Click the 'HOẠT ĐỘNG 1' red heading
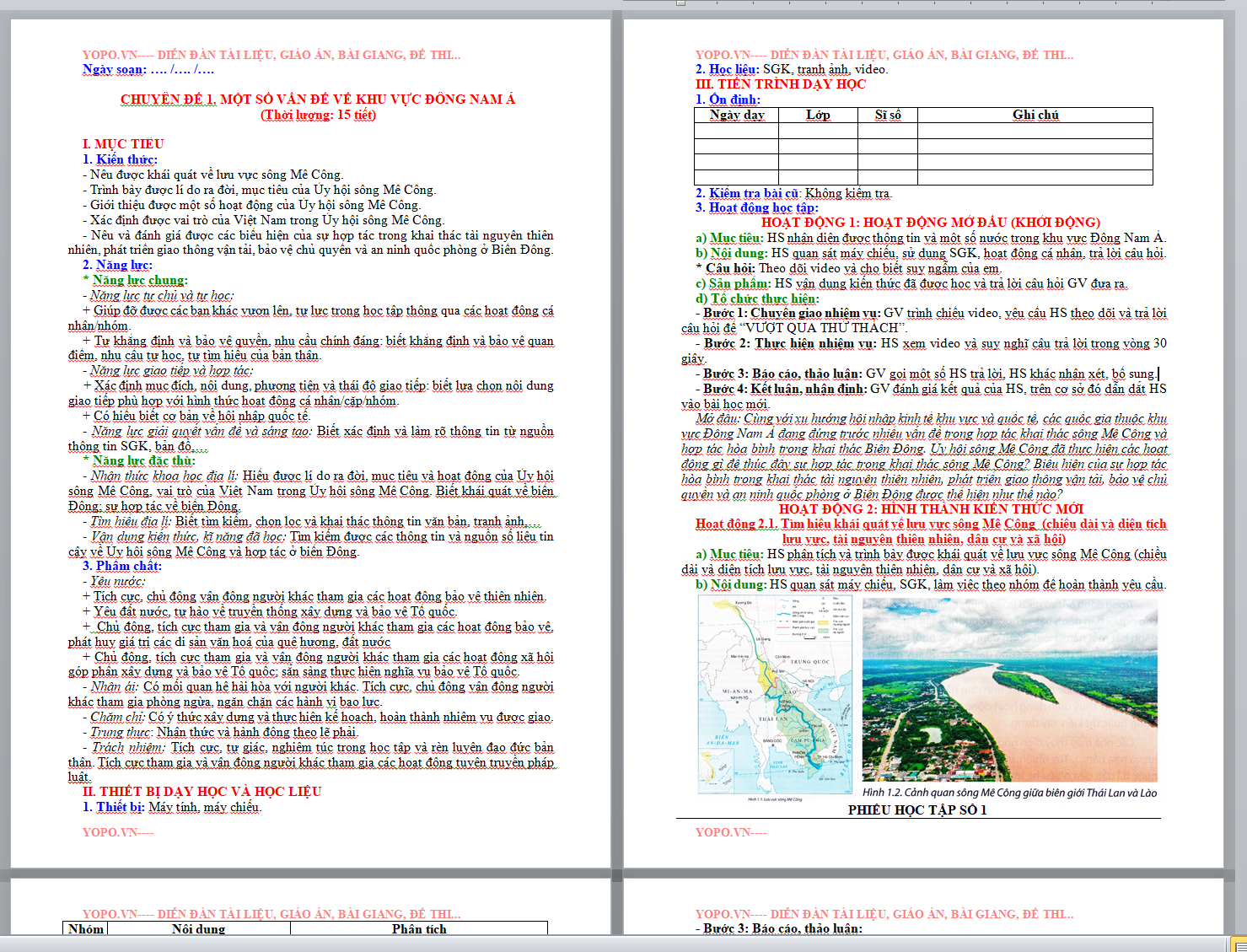 (930, 223)
